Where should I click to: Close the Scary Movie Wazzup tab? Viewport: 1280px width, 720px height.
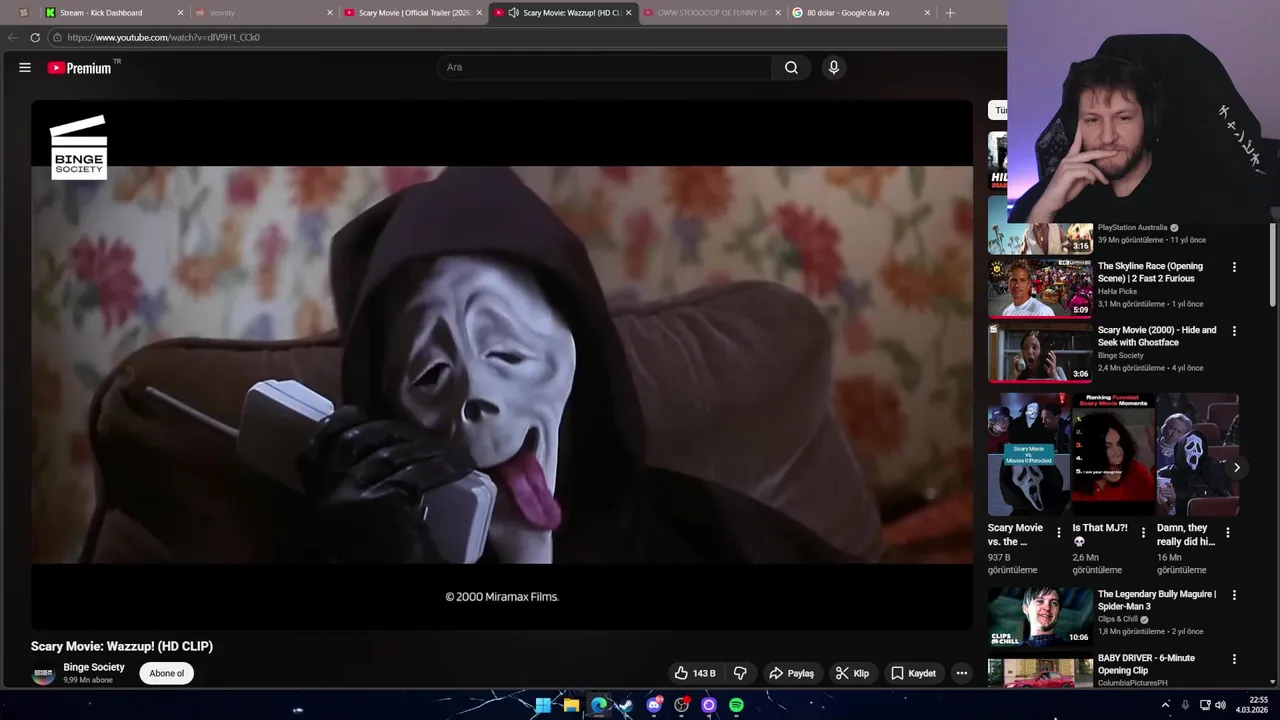[x=628, y=13]
